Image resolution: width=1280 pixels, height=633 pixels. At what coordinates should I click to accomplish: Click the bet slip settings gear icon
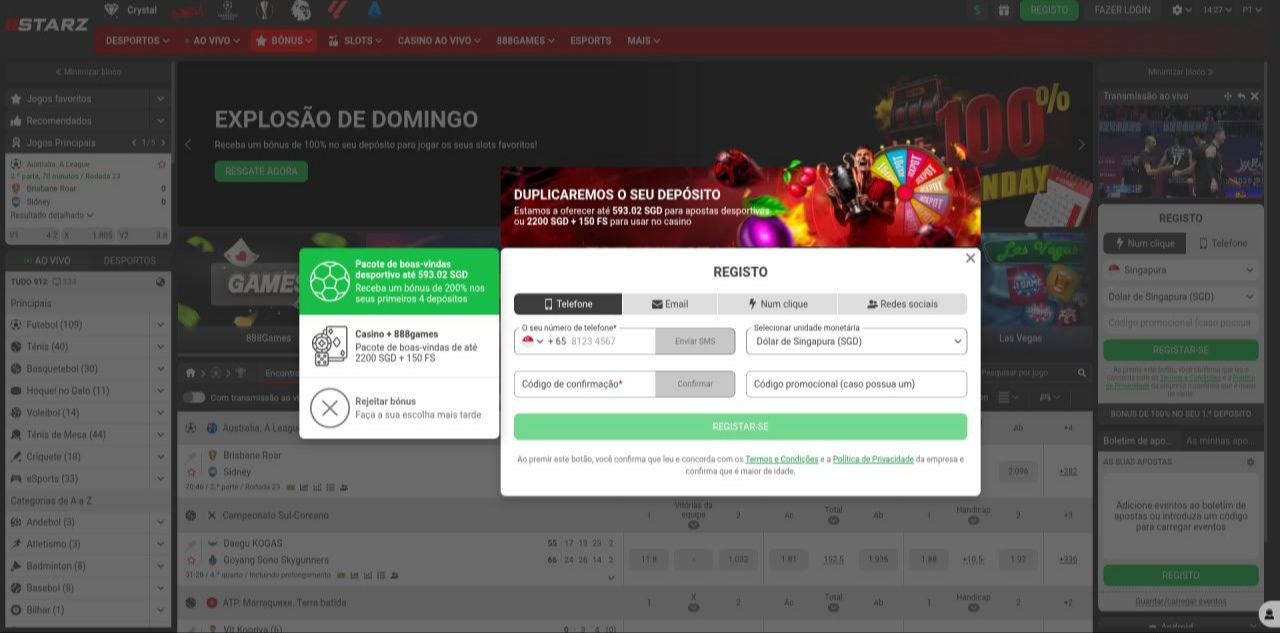(1250, 462)
